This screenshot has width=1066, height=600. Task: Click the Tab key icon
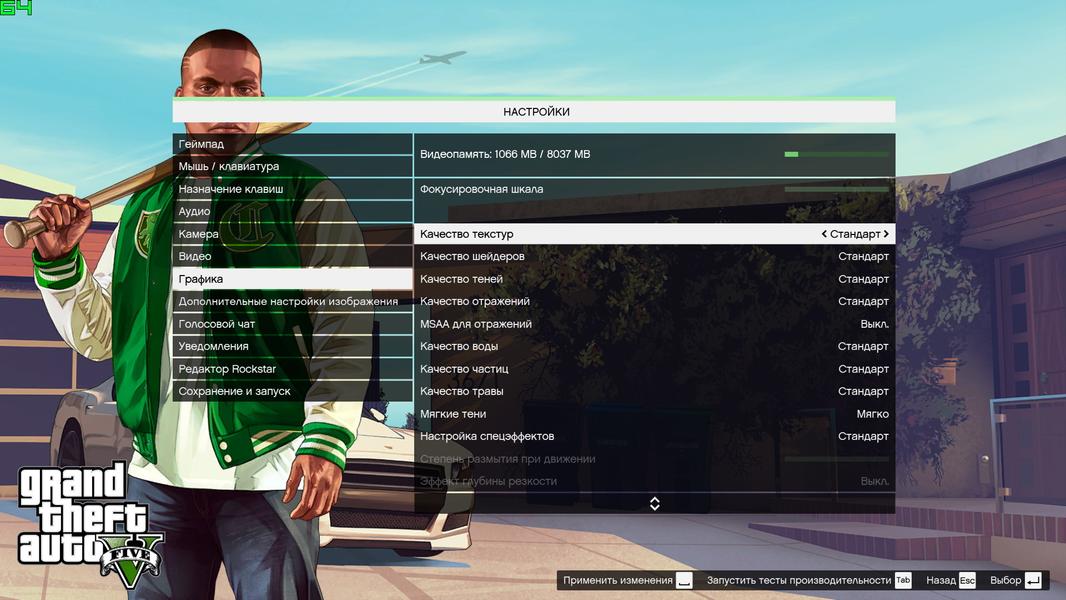pyautogui.click(x=903, y=580)
